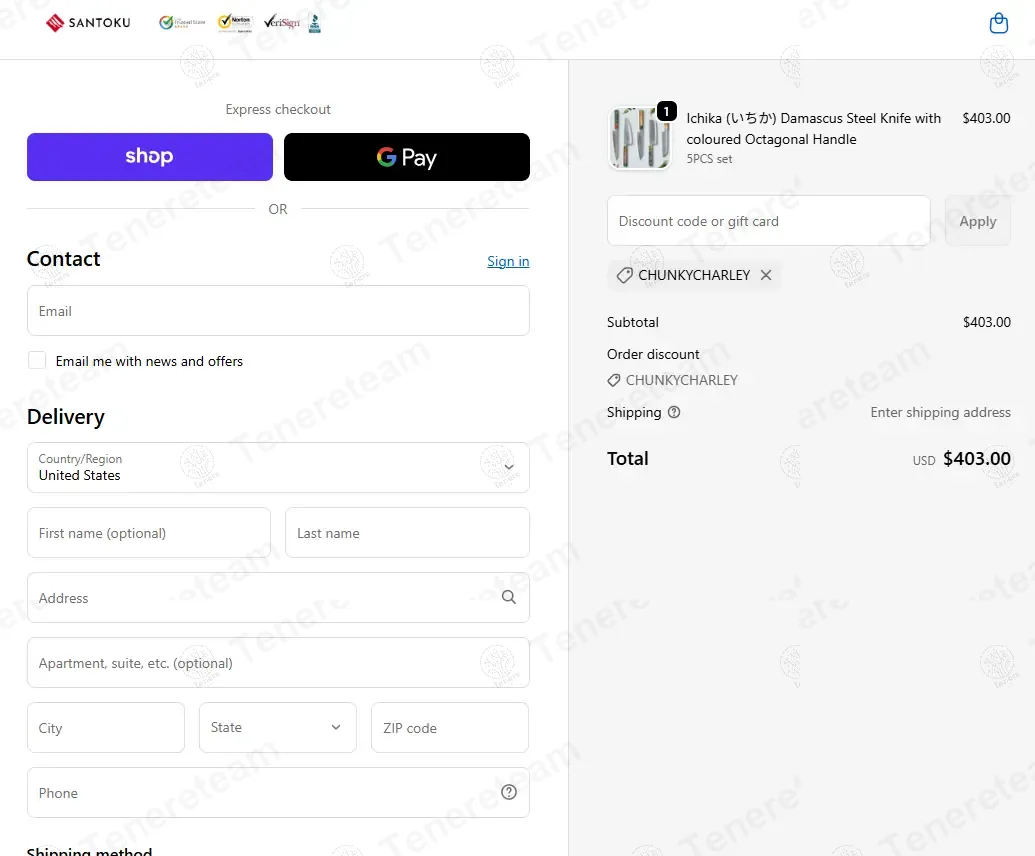1035x856 pixels.
Task: Focus the Phone field
Action: click(x=278, y=793)
